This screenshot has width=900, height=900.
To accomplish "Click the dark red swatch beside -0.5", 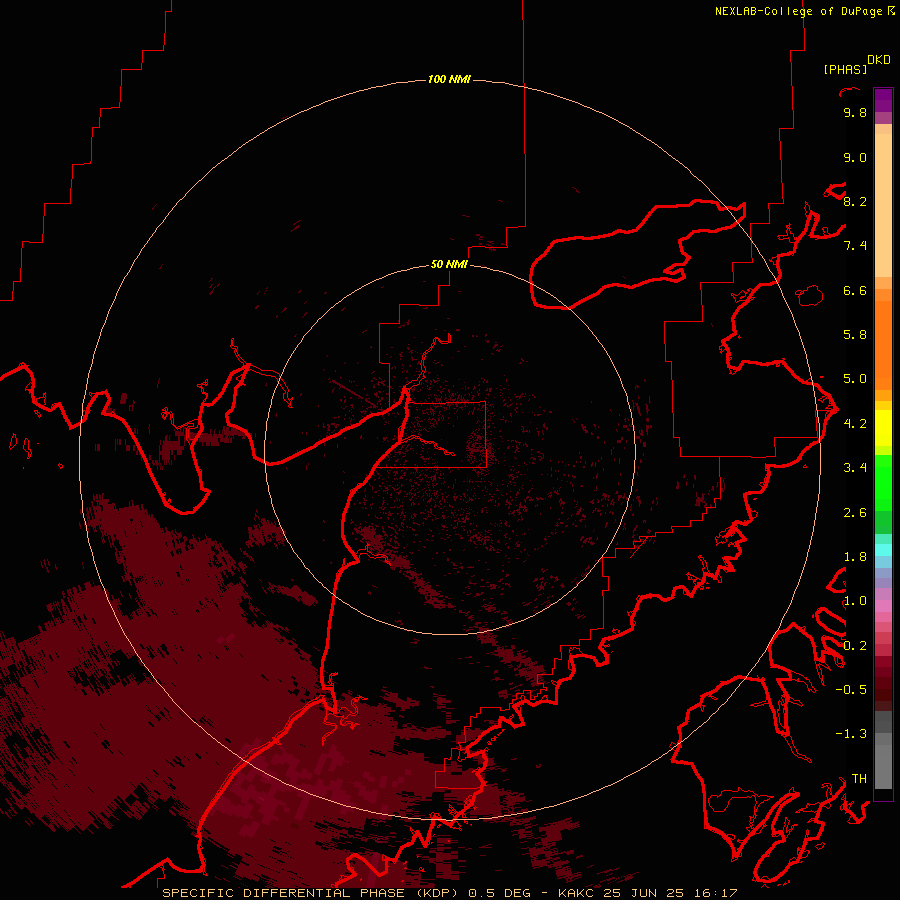I will [883, 690].
